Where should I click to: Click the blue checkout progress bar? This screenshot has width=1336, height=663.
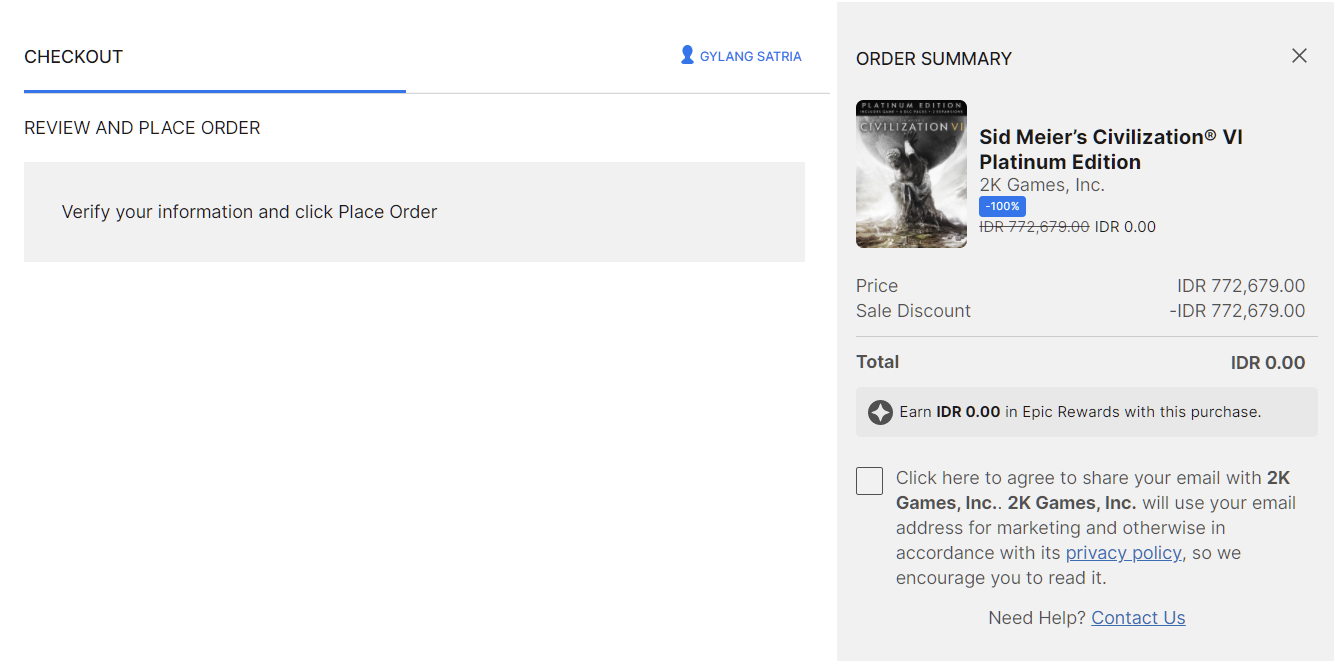tap(215, 91)
